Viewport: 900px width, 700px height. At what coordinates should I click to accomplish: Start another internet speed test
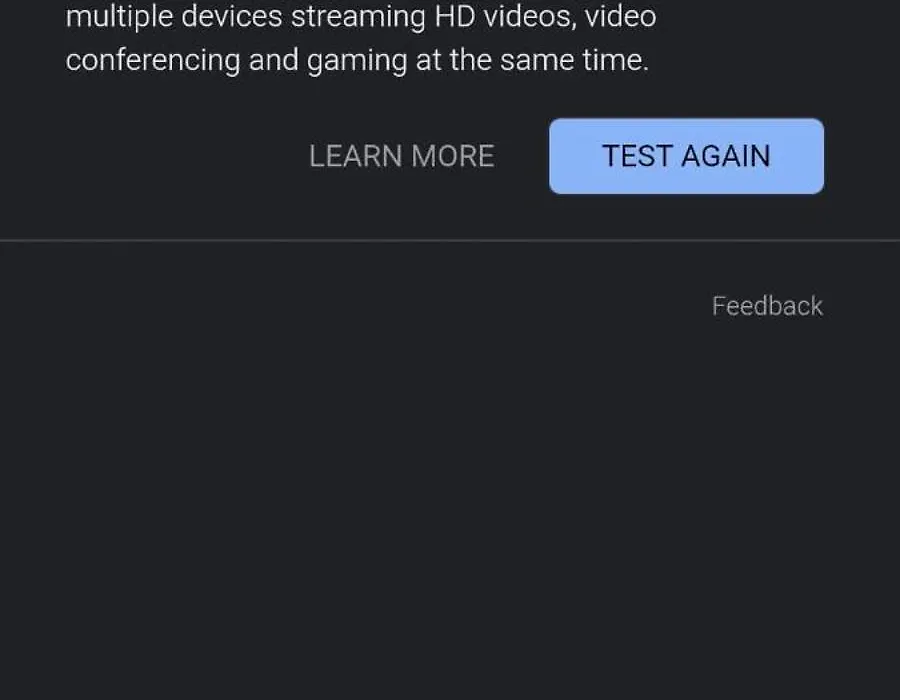pyautogui.click(x=686, y=156)
